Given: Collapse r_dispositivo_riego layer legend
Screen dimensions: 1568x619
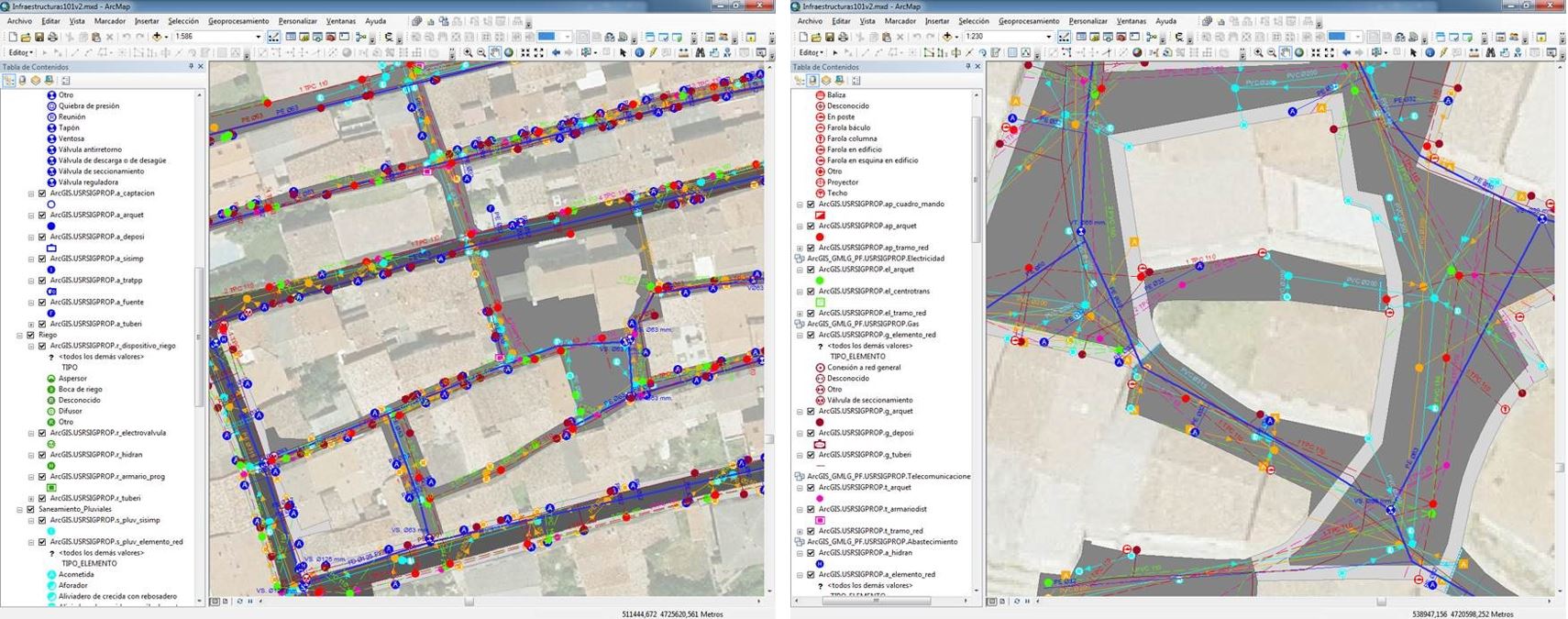Looking at the screenshot, I should coord(31,346).
